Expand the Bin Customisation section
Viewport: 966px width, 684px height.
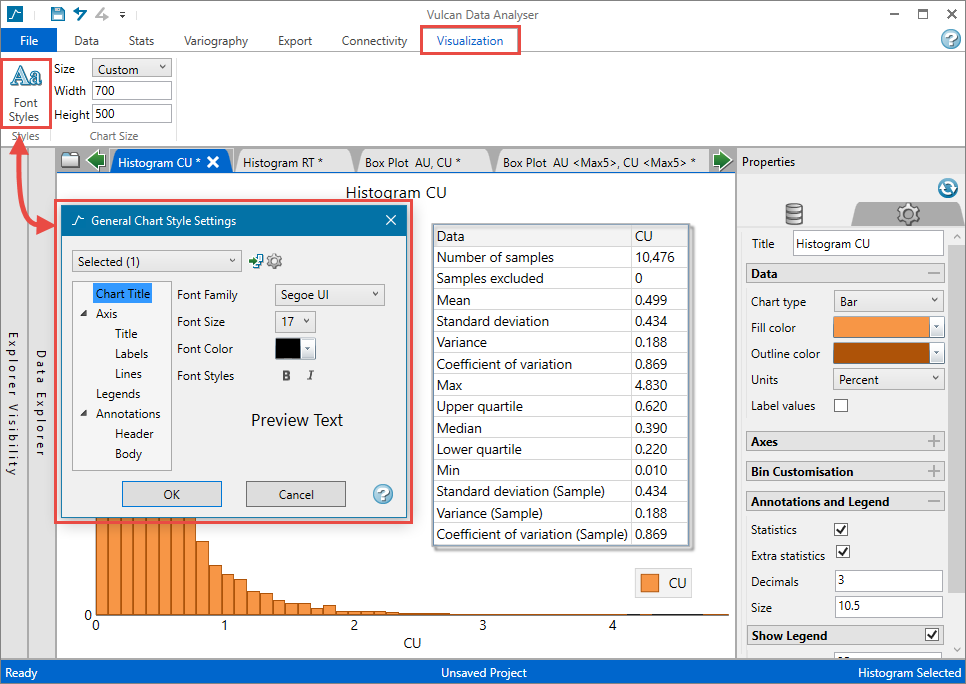coord(934,471)
